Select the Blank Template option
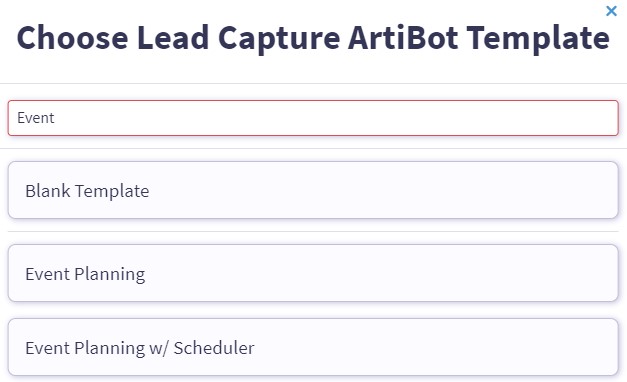This screenshot has height=382, width=627. pyautogui.click(x=313, y=190)
